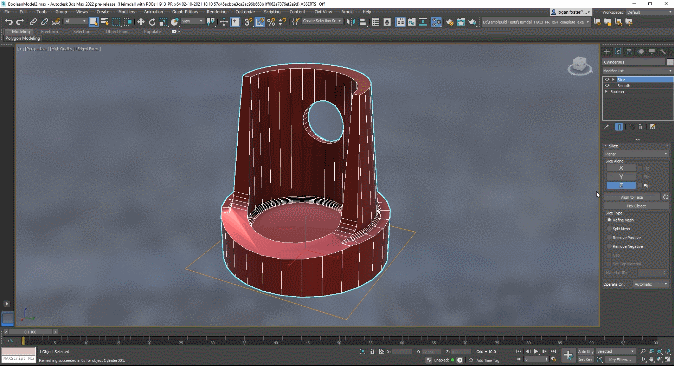Screen dimensions: 674x366
Task: Open the Modifier List dropdown
Action: coord(637,71)
